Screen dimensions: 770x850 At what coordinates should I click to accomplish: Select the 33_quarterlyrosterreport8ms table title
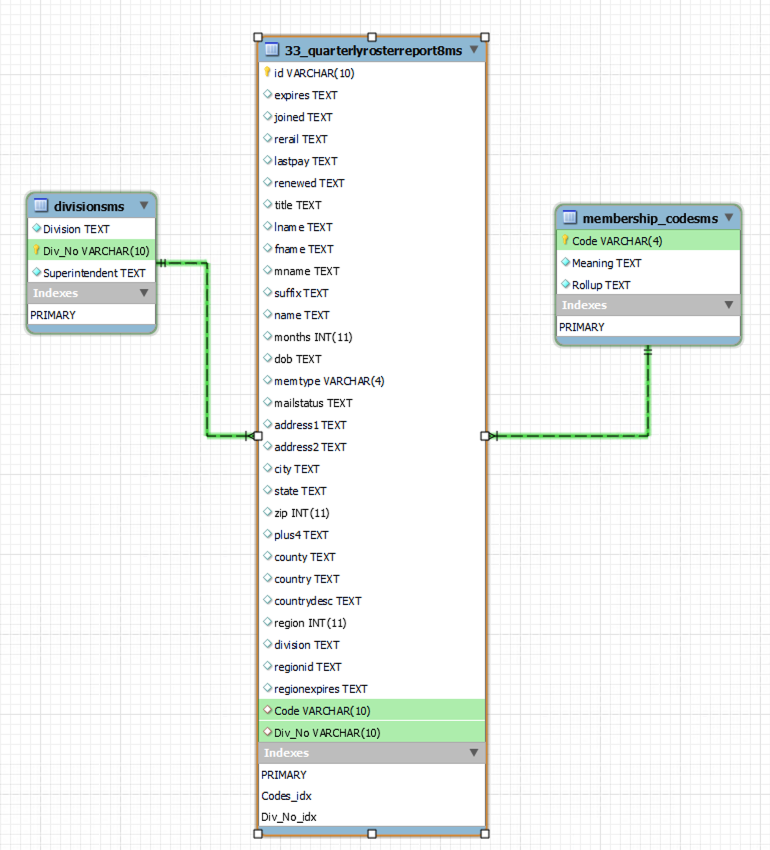point(374,50)
